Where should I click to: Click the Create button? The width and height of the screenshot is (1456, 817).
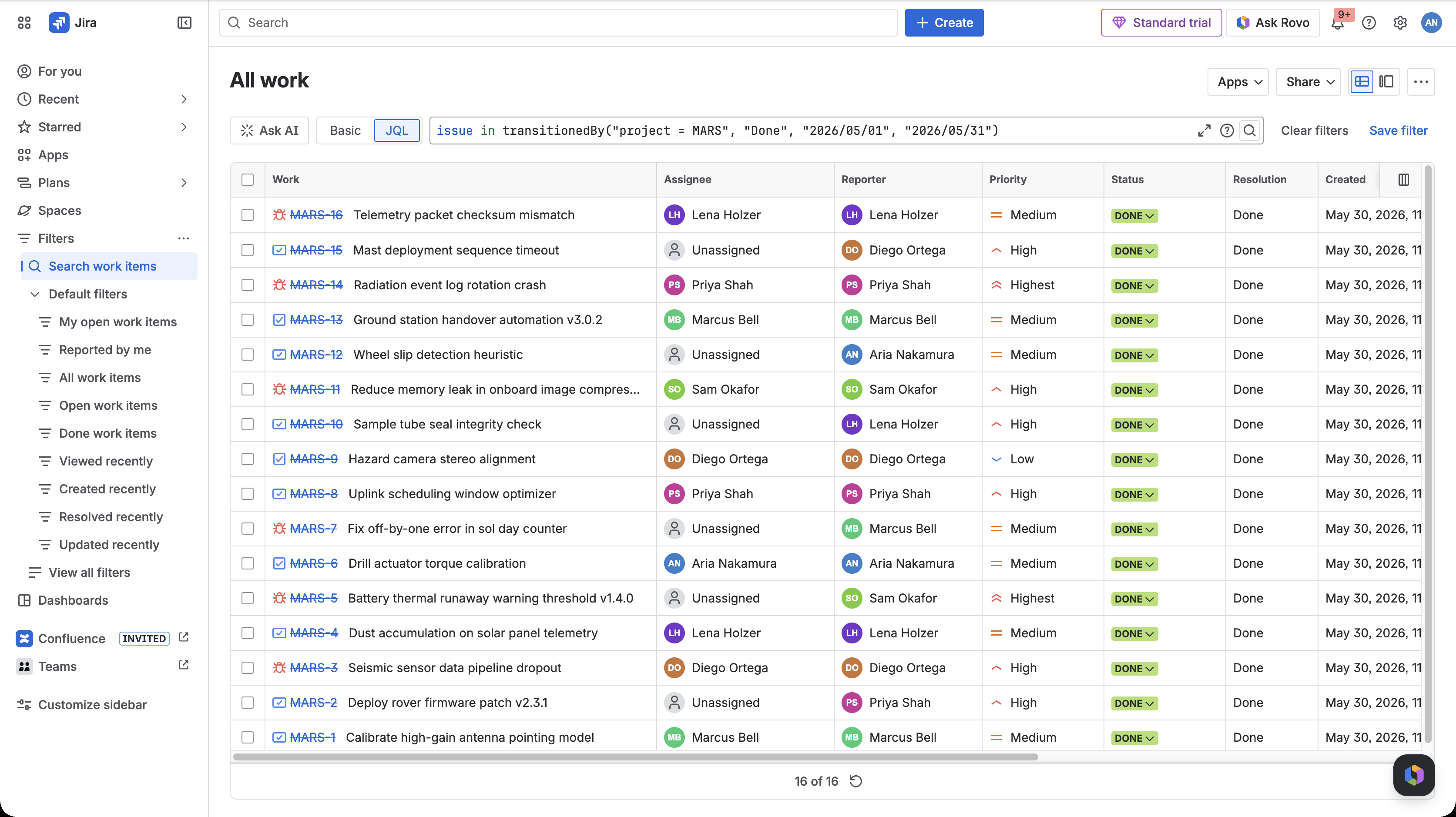(x=944, y=23)
